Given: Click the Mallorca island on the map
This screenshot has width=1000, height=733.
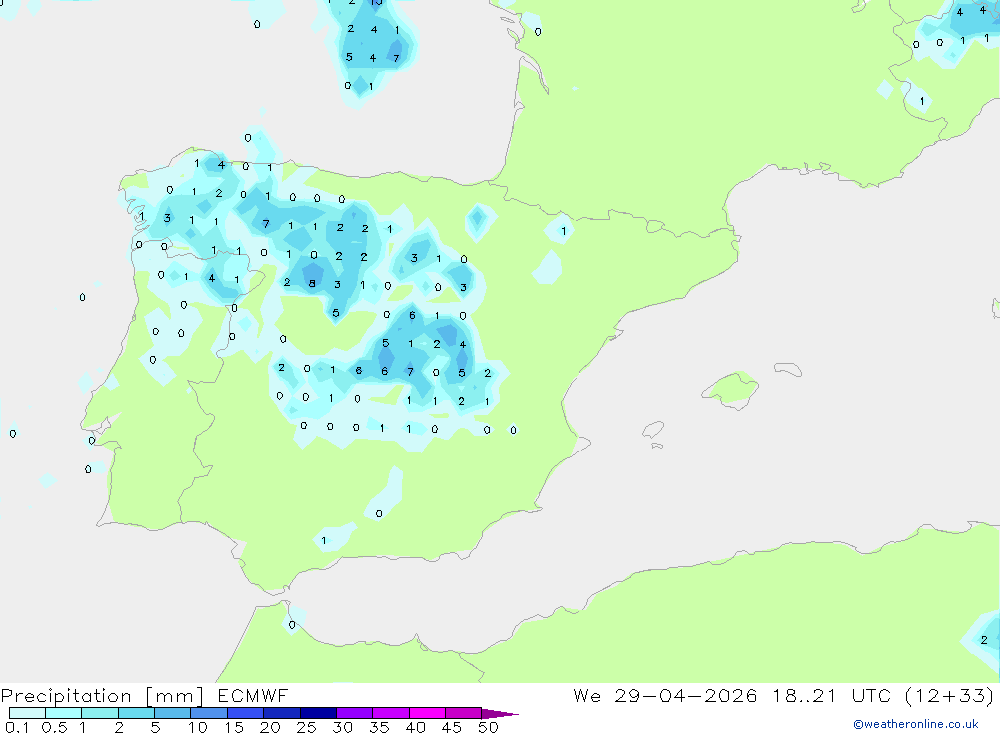Looking at the screenshot, I should (x=731, y=387).
